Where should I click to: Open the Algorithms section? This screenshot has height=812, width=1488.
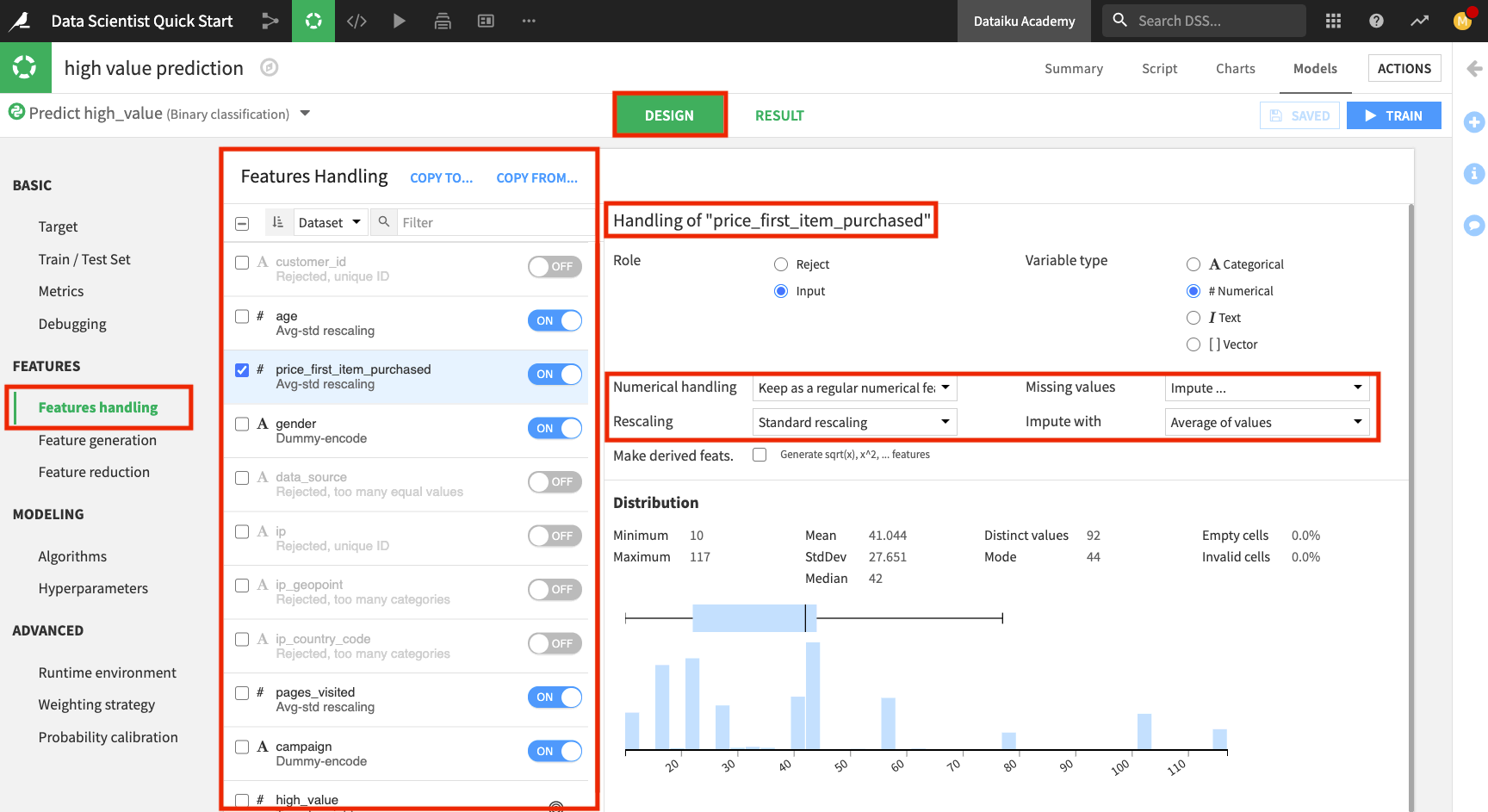point(72,556)
